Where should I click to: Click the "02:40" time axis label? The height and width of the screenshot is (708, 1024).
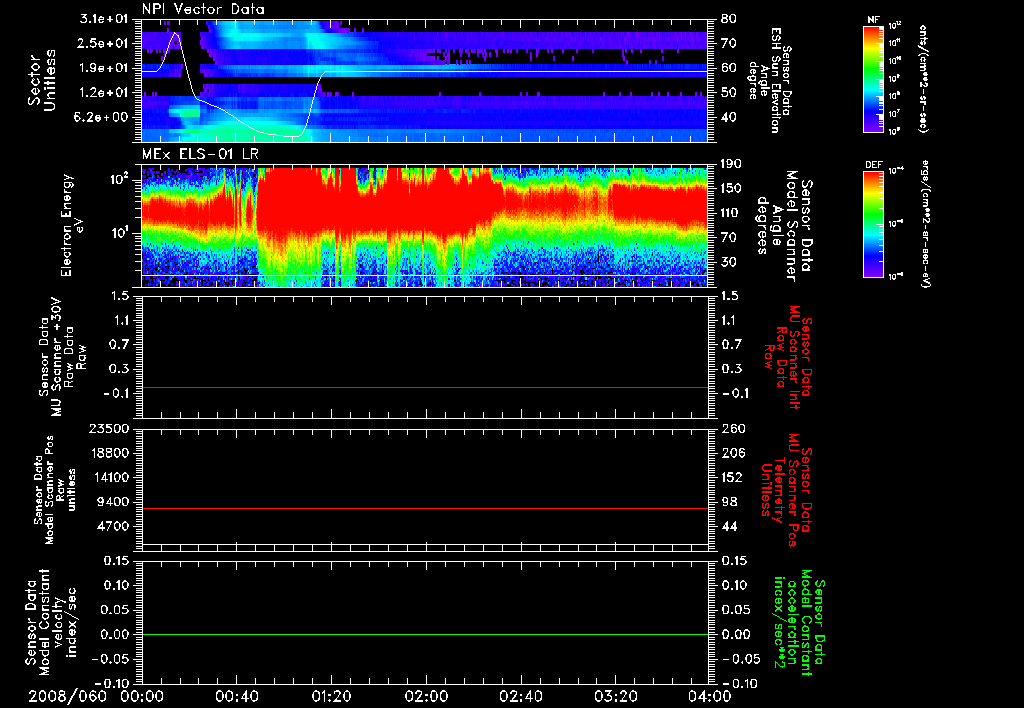[x=520, y=696]
